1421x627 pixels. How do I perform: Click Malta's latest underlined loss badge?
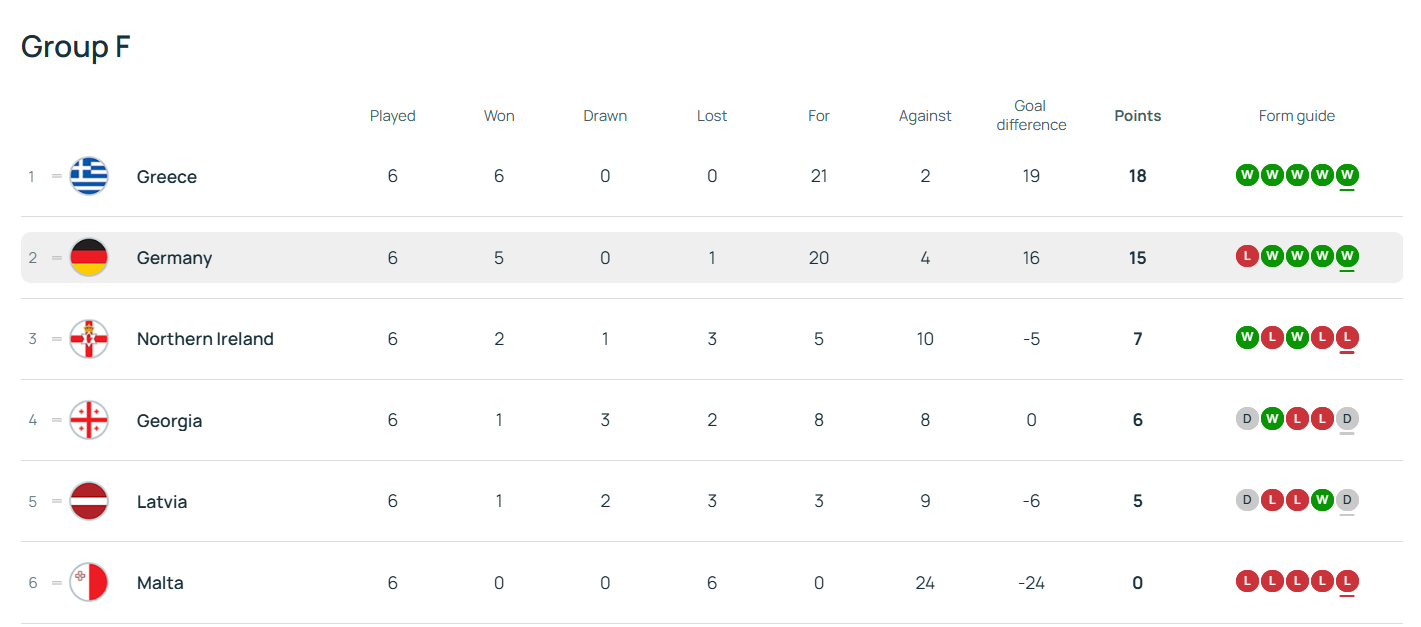point(1347,581)
